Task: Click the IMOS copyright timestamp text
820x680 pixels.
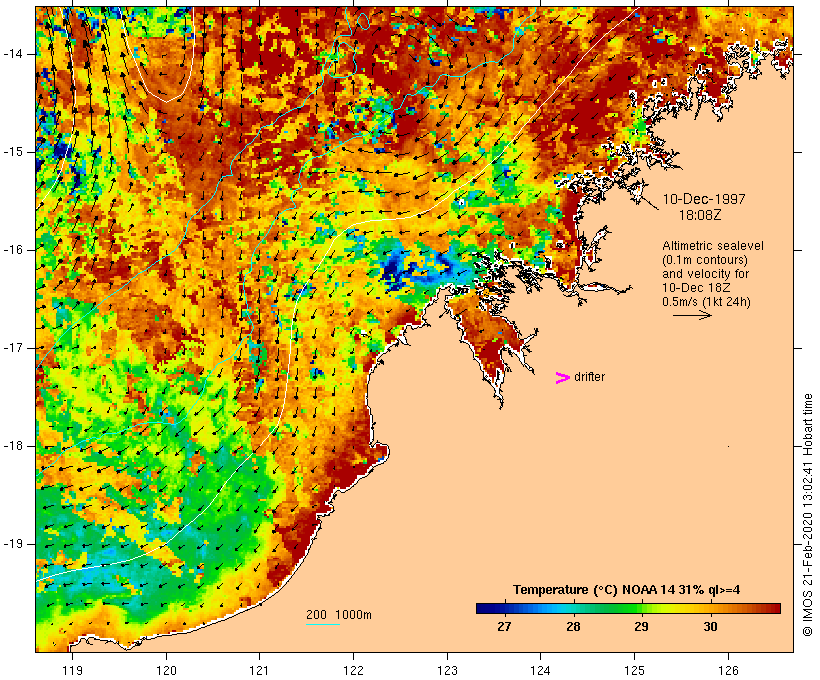Action: [808, 515]
